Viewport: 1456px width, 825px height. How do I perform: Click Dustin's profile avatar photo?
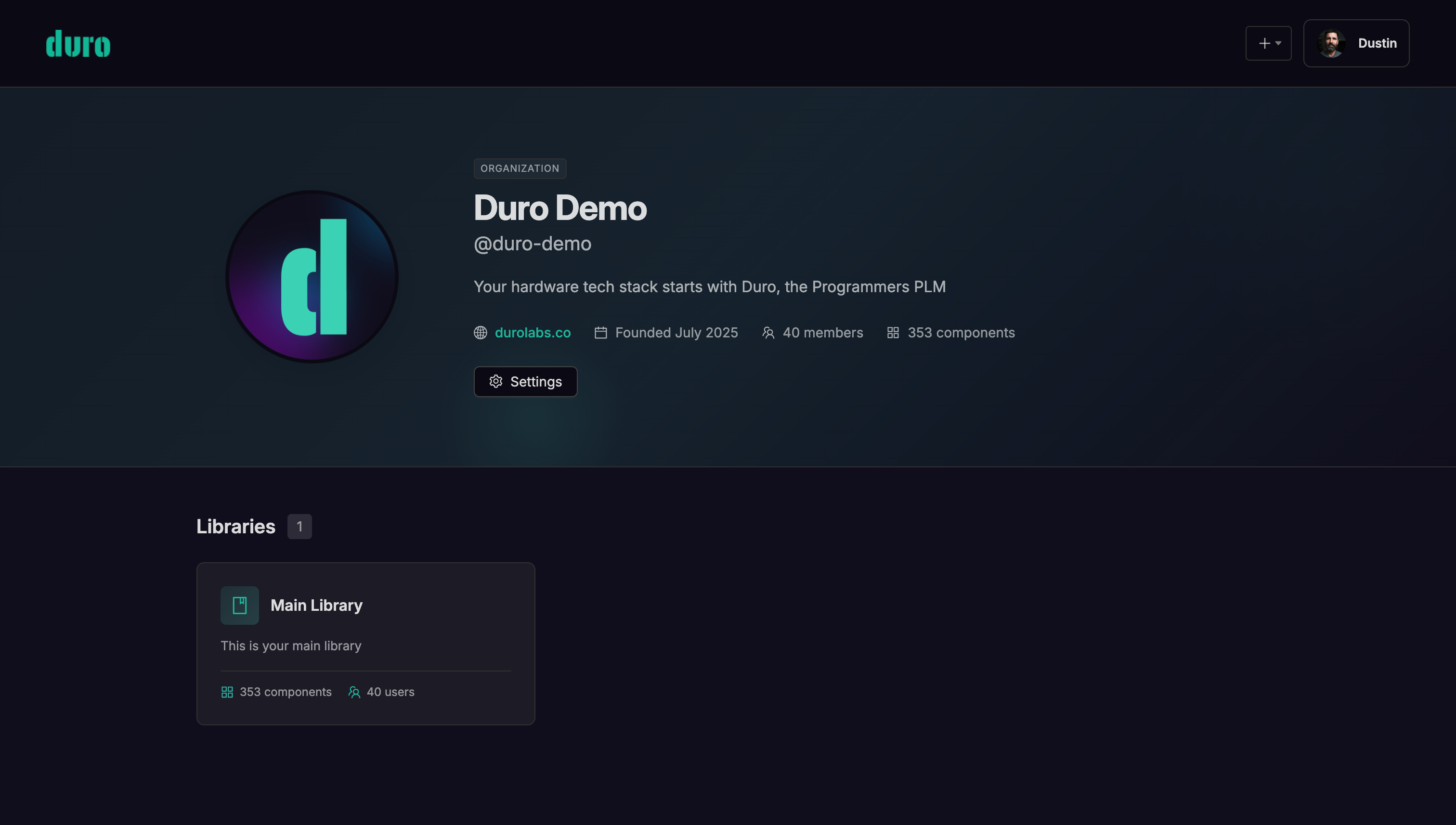tap(1330, 43)
